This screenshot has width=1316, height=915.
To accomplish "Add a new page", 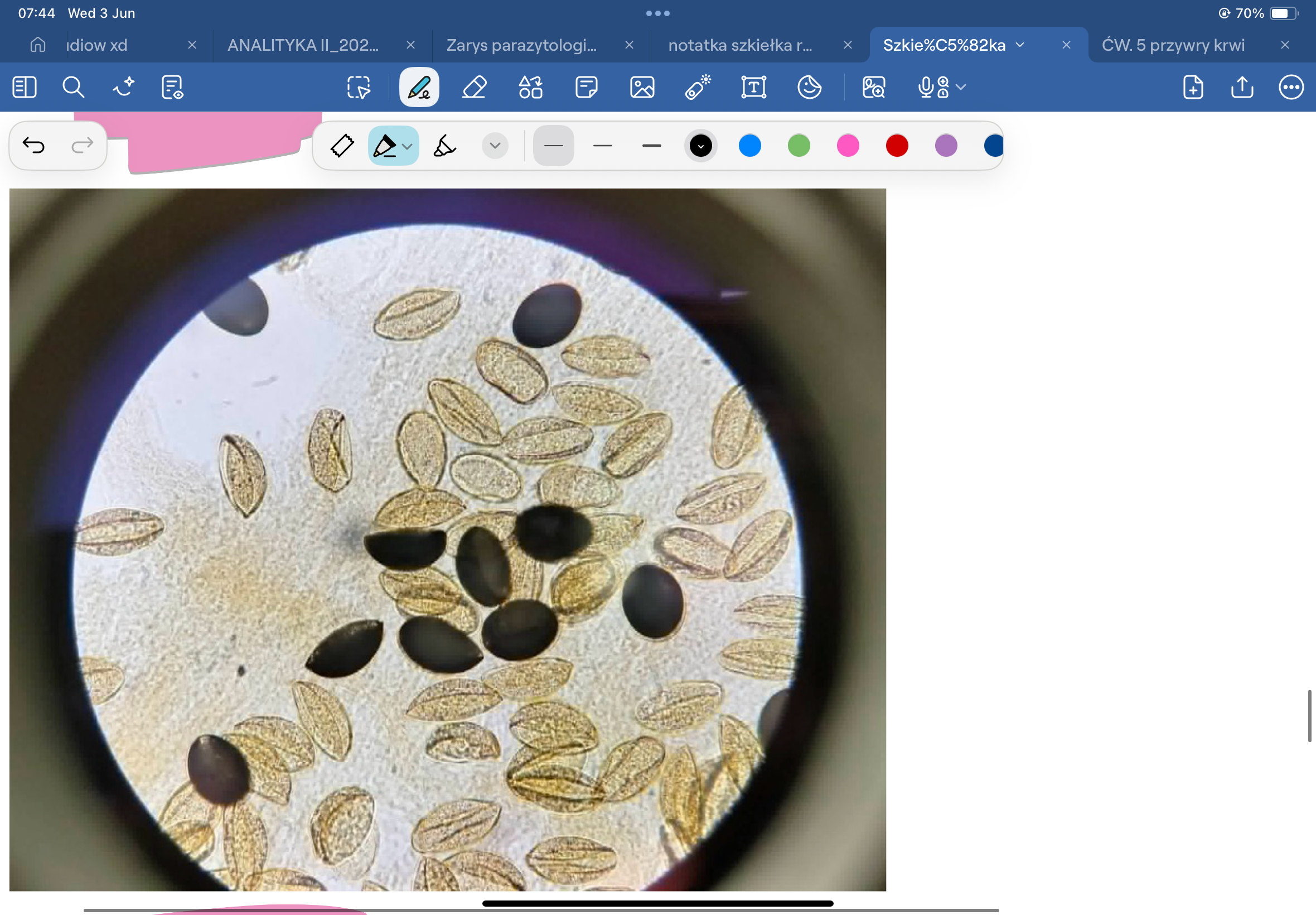I will pos(1193,87).
